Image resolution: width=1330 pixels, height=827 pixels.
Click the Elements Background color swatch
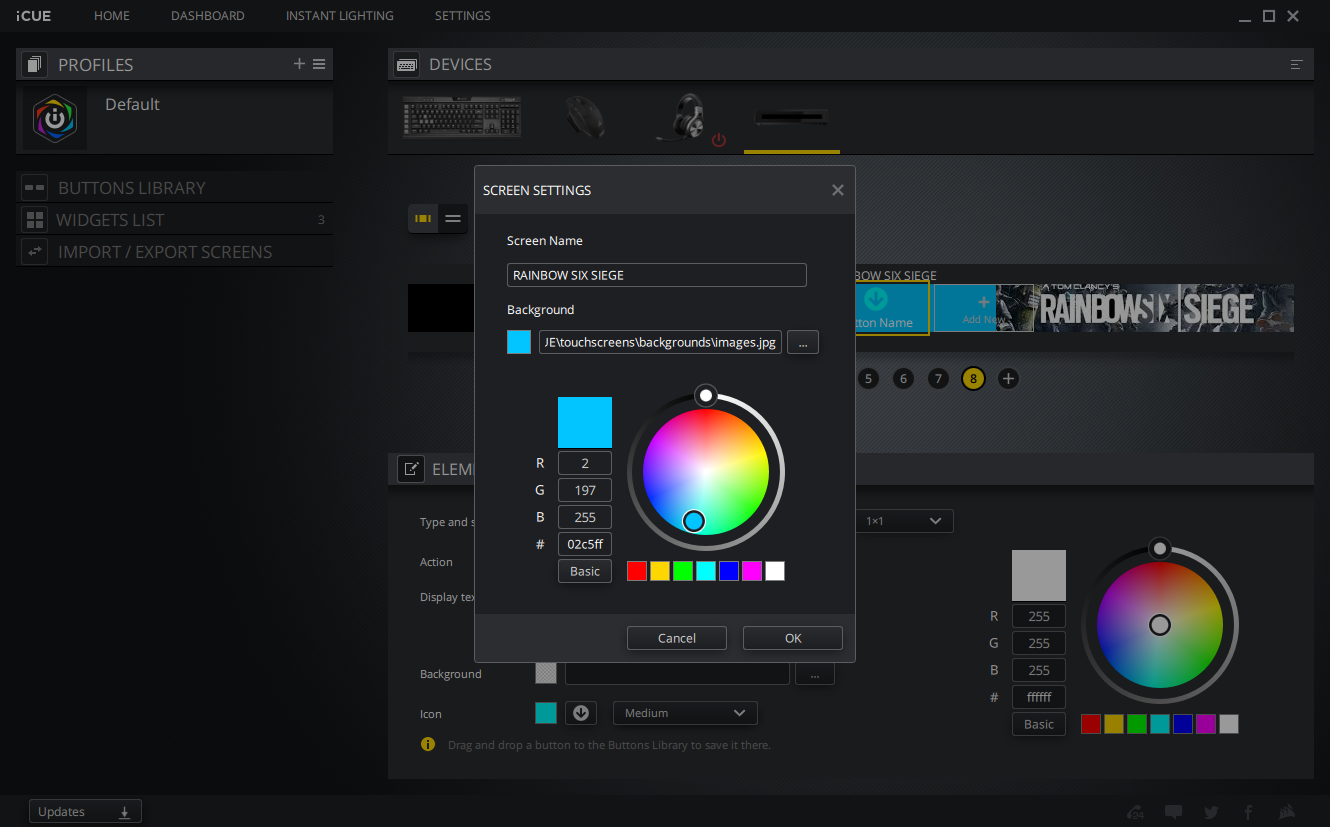tap(546, 673)
